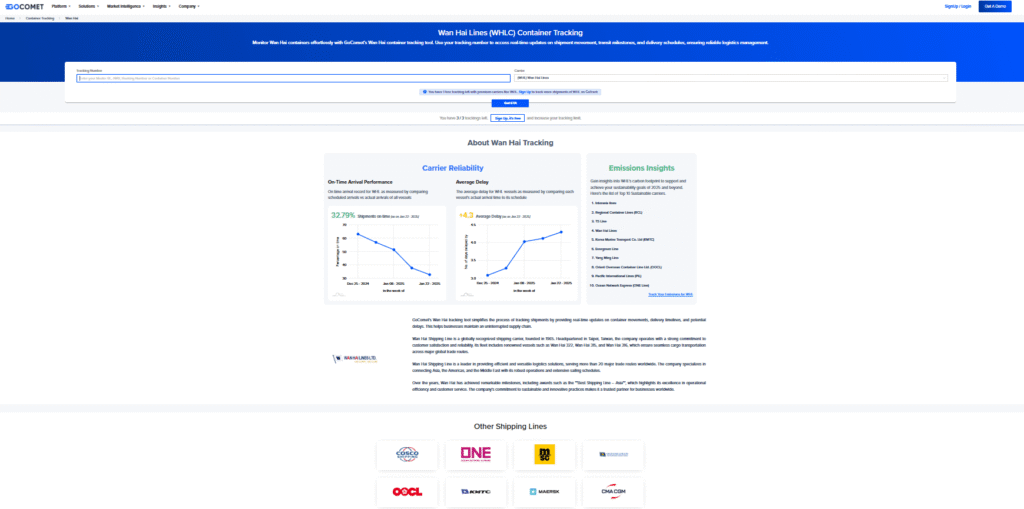Open the ONE shipping line logo
Viewport: 1024px width, 509px height.
pyautogui.click(x=476, y=454)
